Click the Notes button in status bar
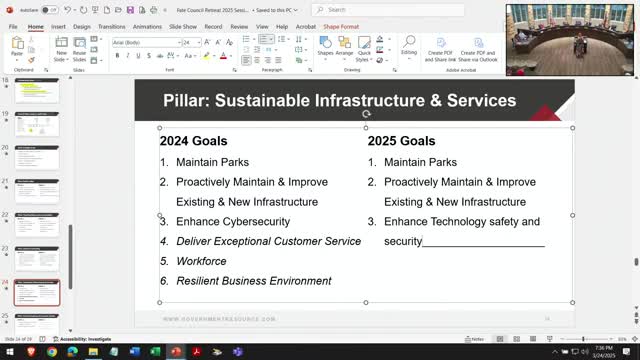 tap(474, 339)
